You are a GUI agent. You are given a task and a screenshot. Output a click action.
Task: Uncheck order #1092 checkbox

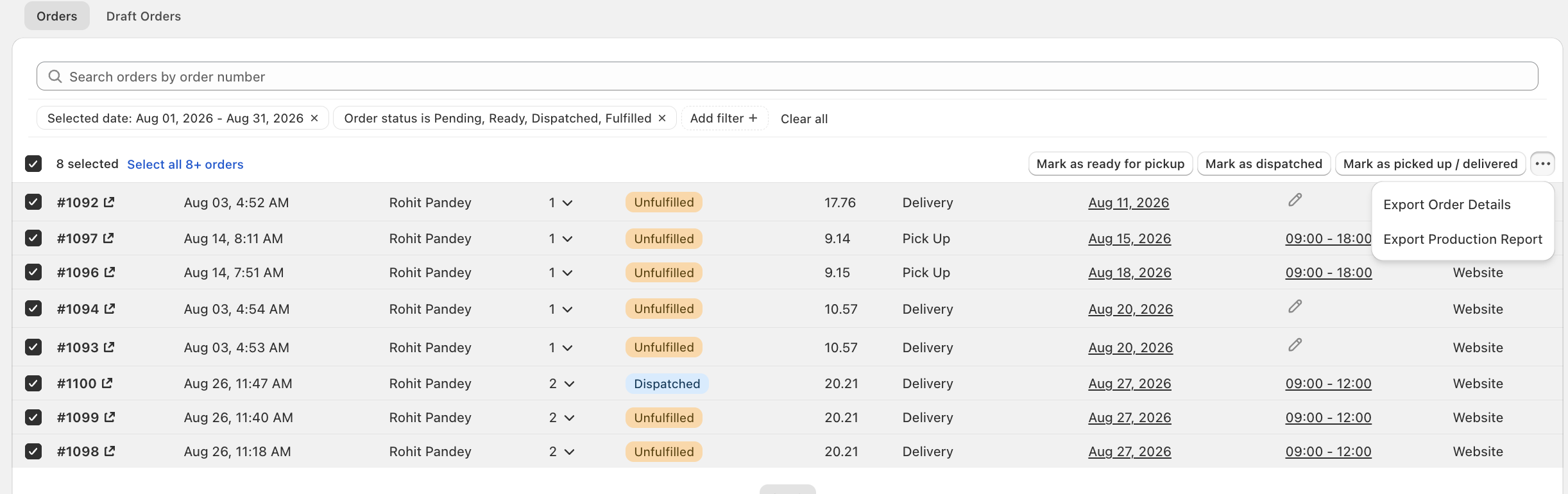pyautogui.click(x=33, y=202)
